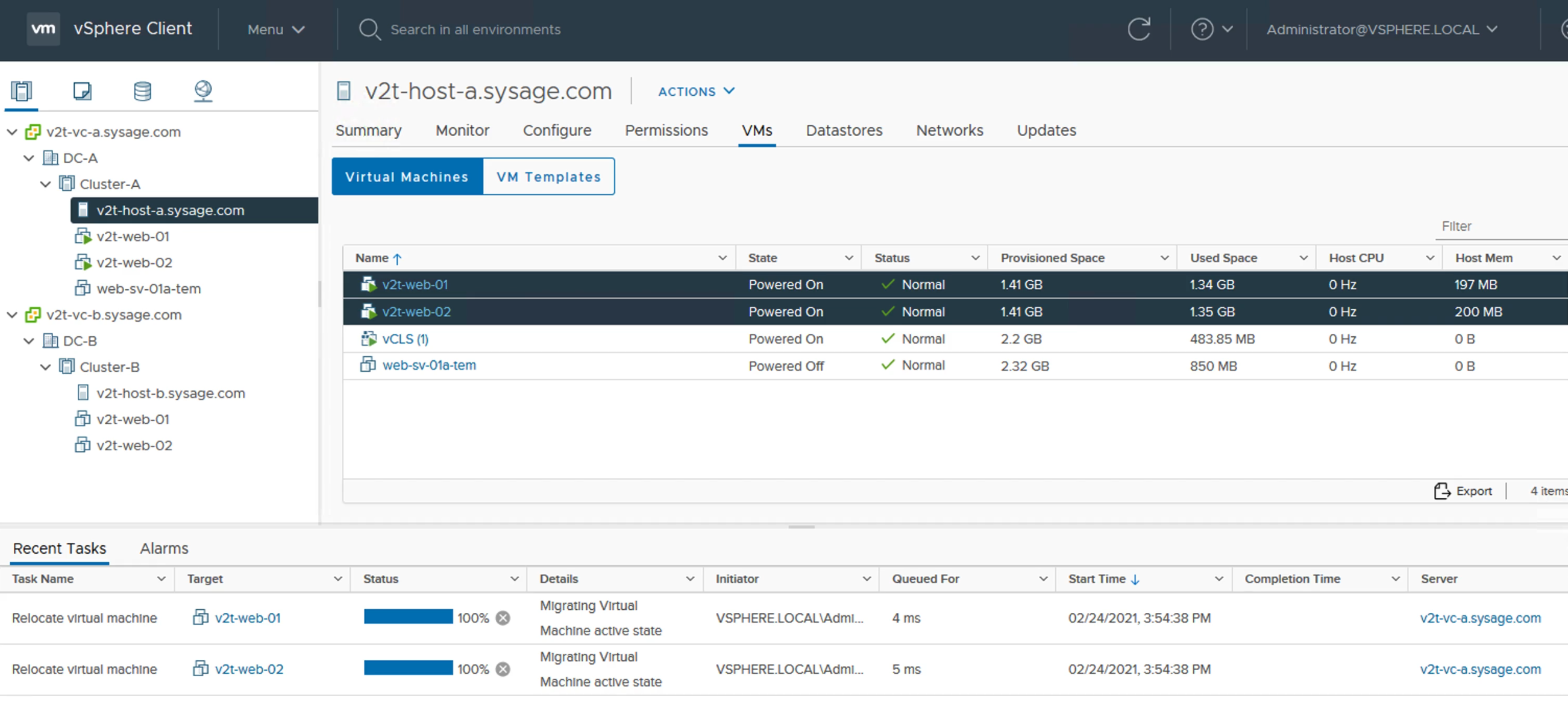Open the ACTIONS dropdown
The image size is (1568, 705).
tap(697, 92)
